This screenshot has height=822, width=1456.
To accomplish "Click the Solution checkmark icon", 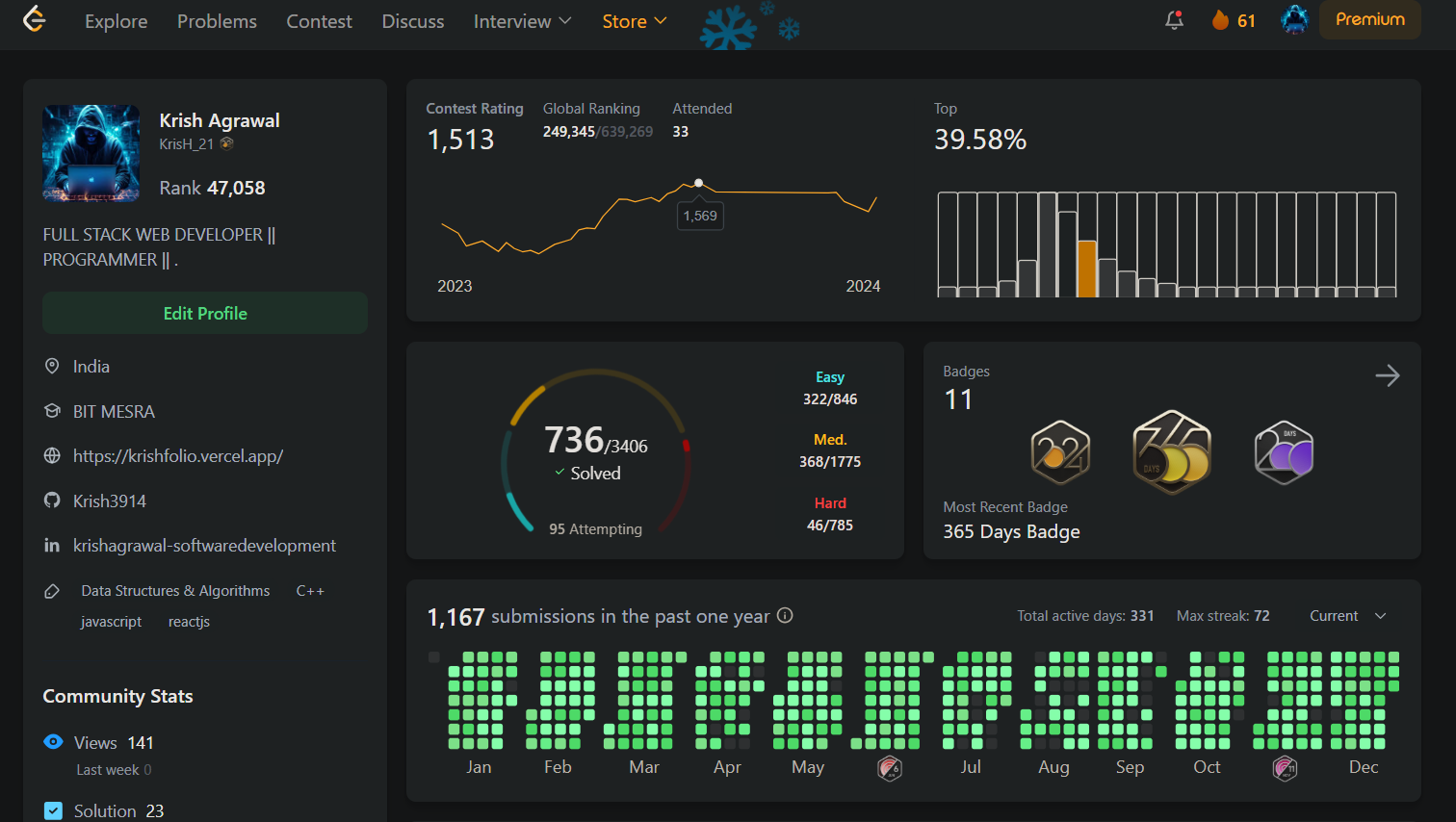I will [53, 810].
